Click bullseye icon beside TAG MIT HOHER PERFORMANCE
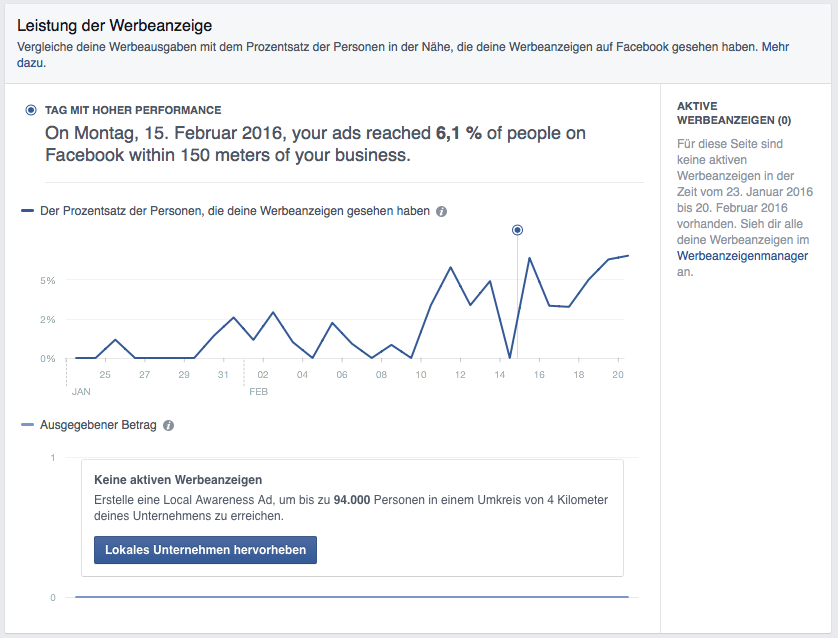The width and height of the screenshot is (838, 638). click(x=32, y=110)
